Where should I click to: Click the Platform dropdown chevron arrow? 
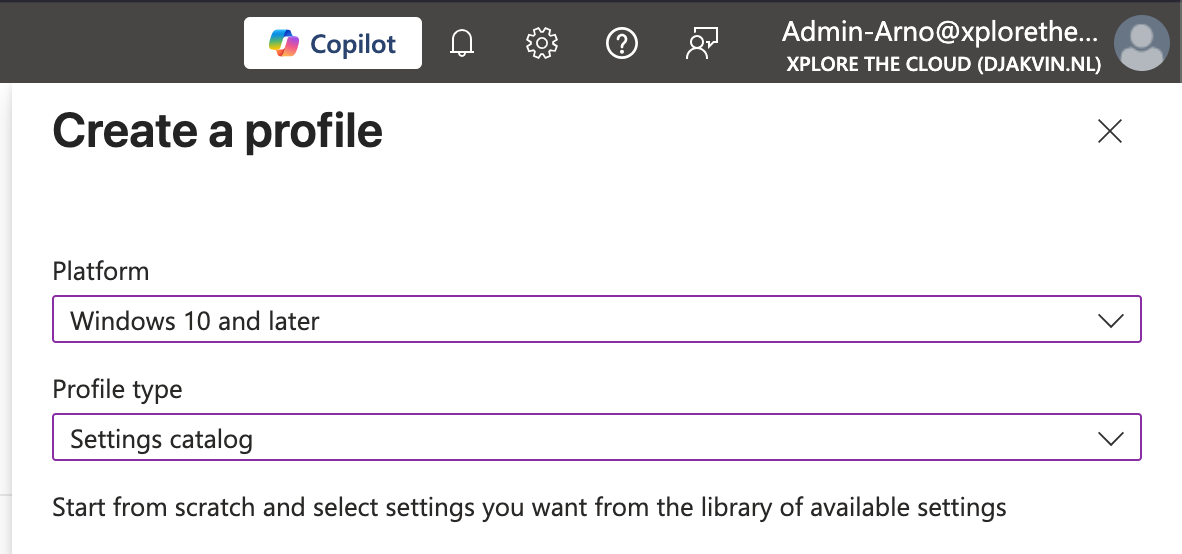click(1110, 321)
